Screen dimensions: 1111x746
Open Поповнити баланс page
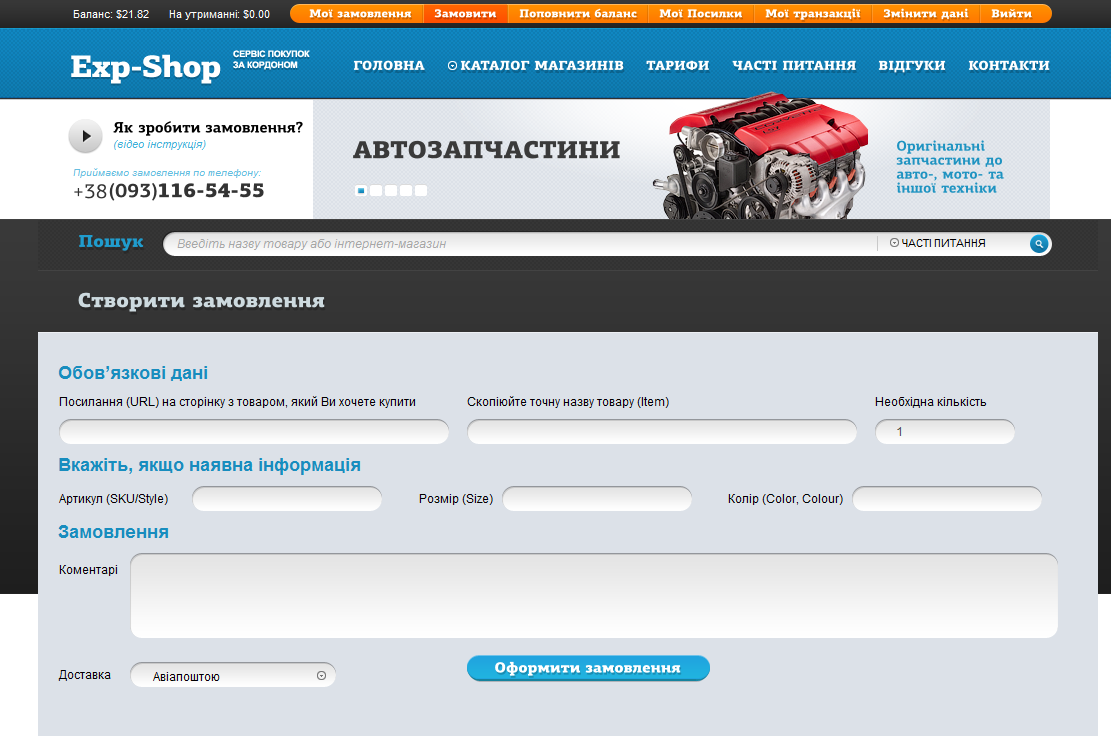tap(578, 13)
